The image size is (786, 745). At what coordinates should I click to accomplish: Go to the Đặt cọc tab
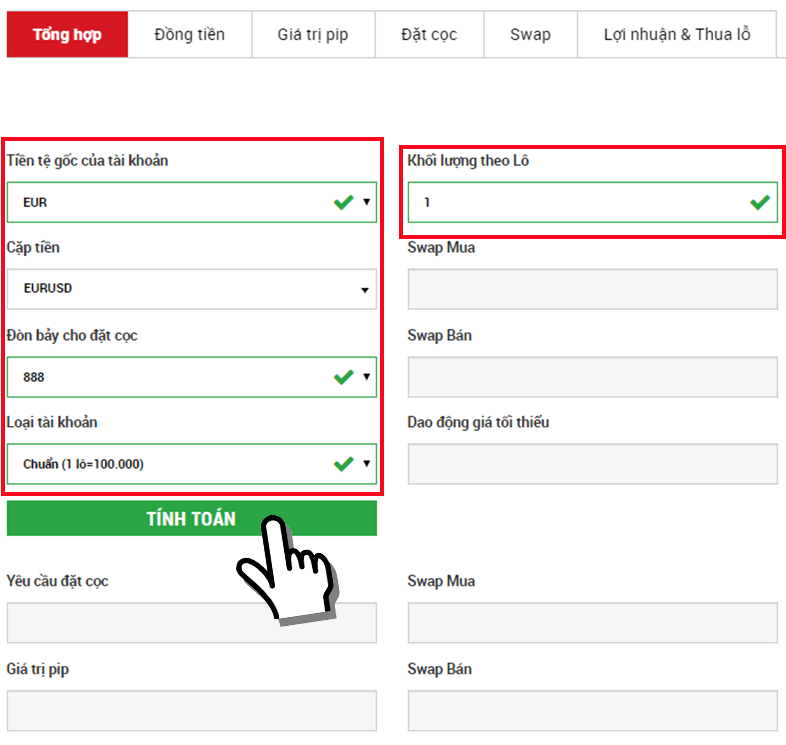429,34
